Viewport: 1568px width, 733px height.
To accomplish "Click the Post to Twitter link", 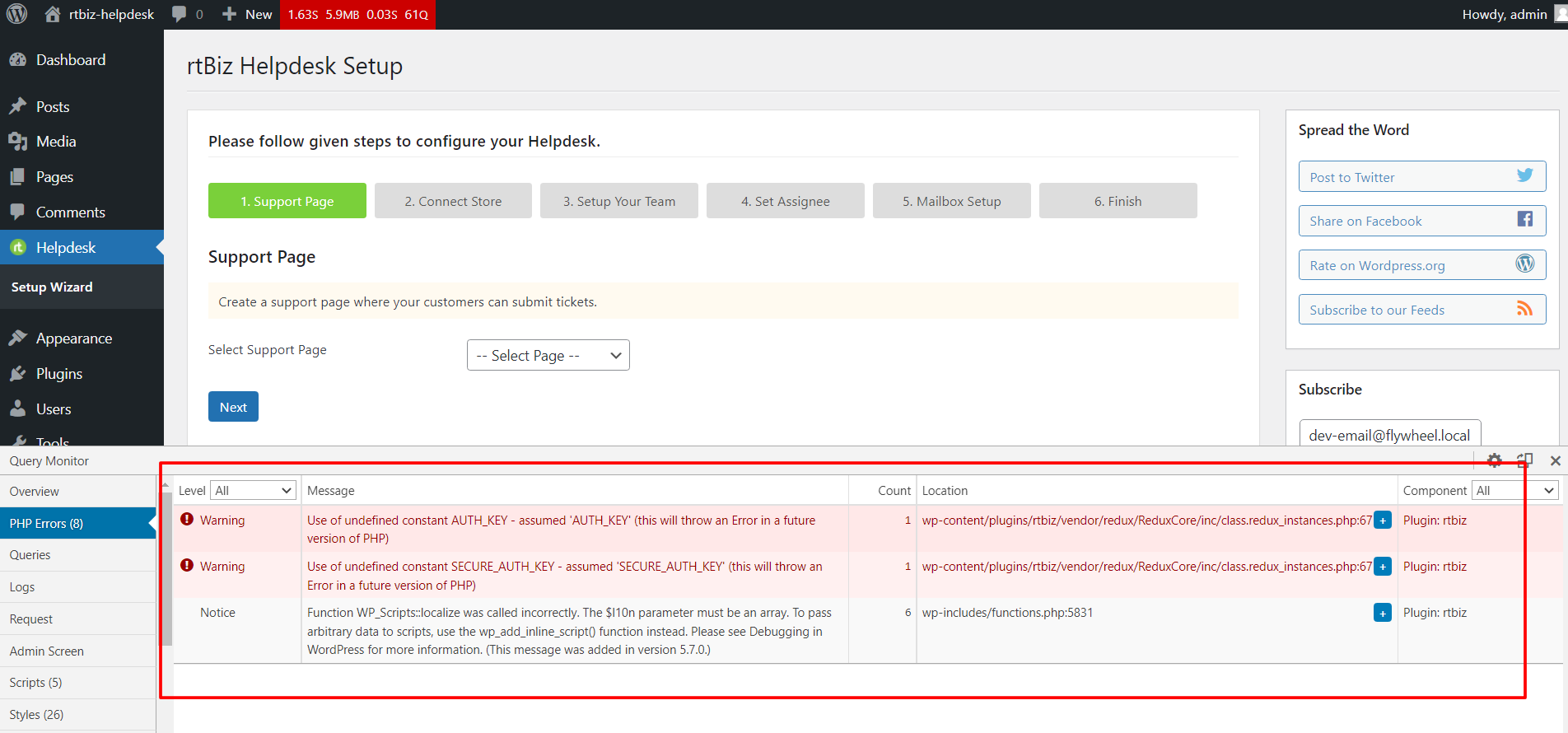I will click(1422, 176).
